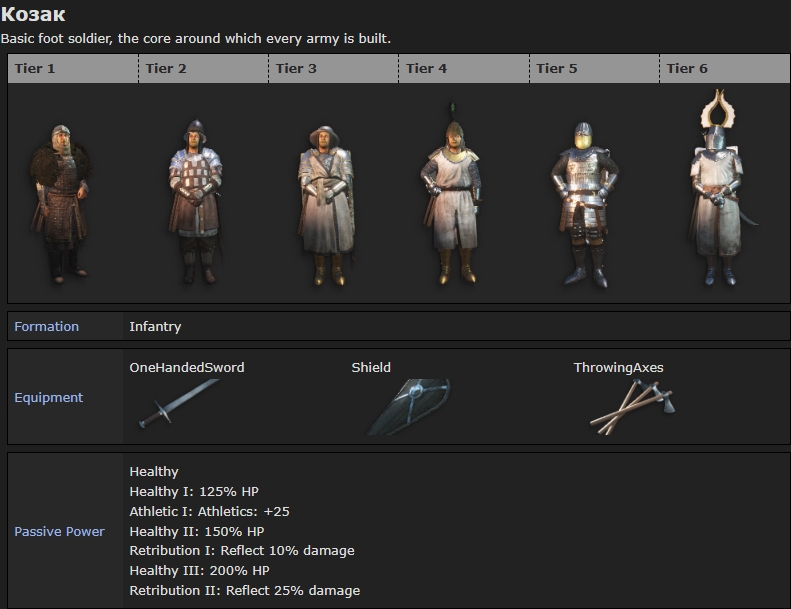Click the Formation row label
791x609 pixels.
[x=46, y=327]
